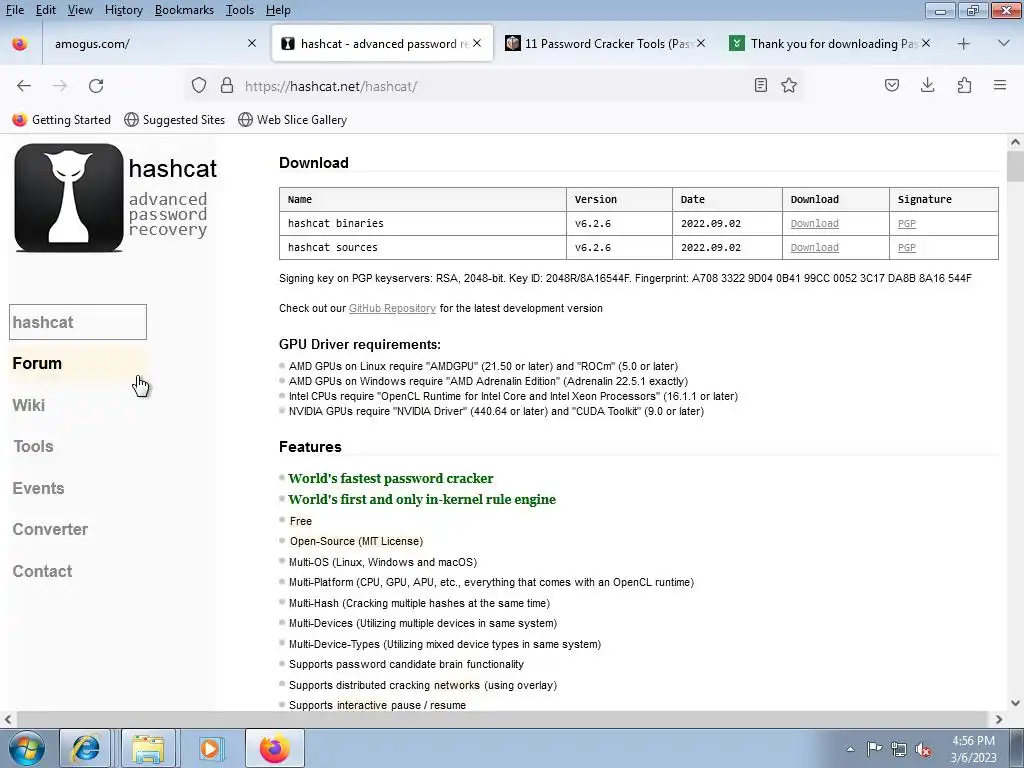Open the Tools menu
This screenshot has width=1024, height=768.
240,10
